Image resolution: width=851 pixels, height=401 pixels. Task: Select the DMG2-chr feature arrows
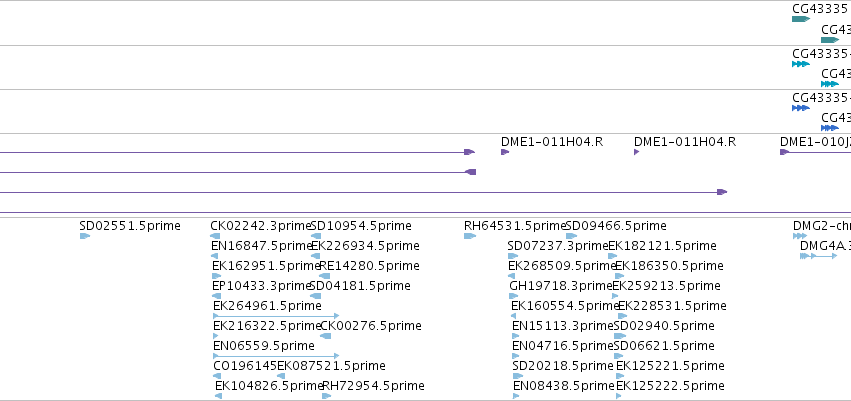800,236
